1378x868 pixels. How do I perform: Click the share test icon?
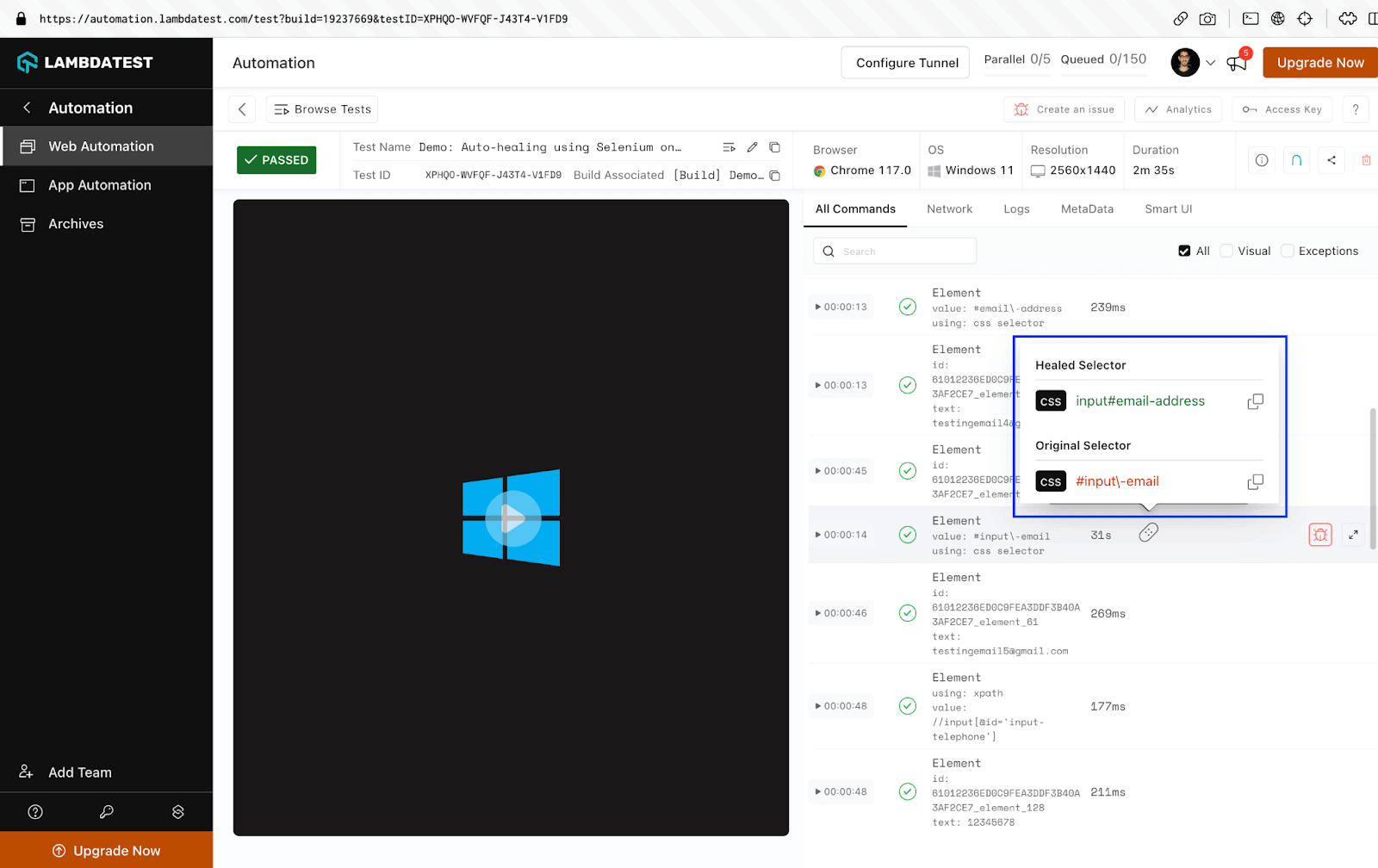click(x=1331, y=160)
